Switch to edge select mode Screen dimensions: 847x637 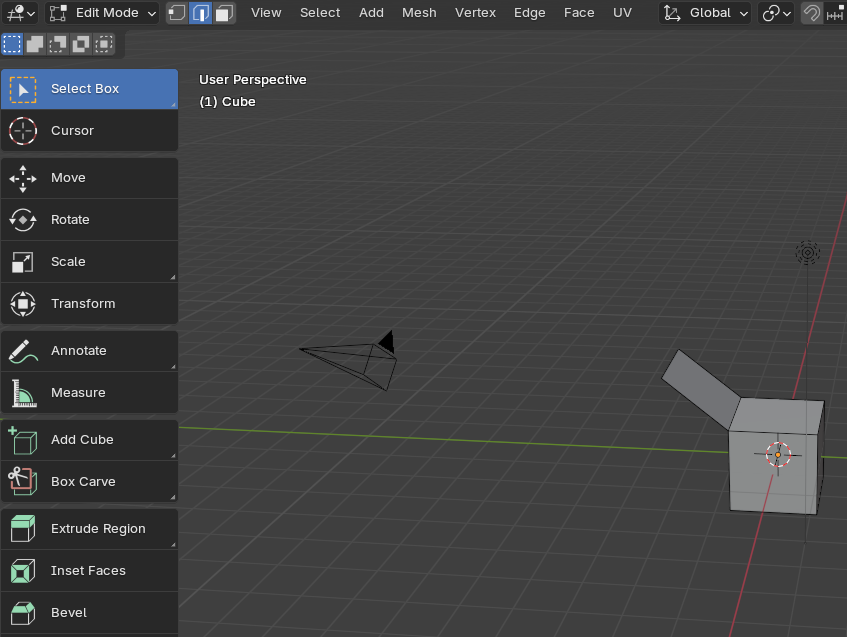(200, 13)
